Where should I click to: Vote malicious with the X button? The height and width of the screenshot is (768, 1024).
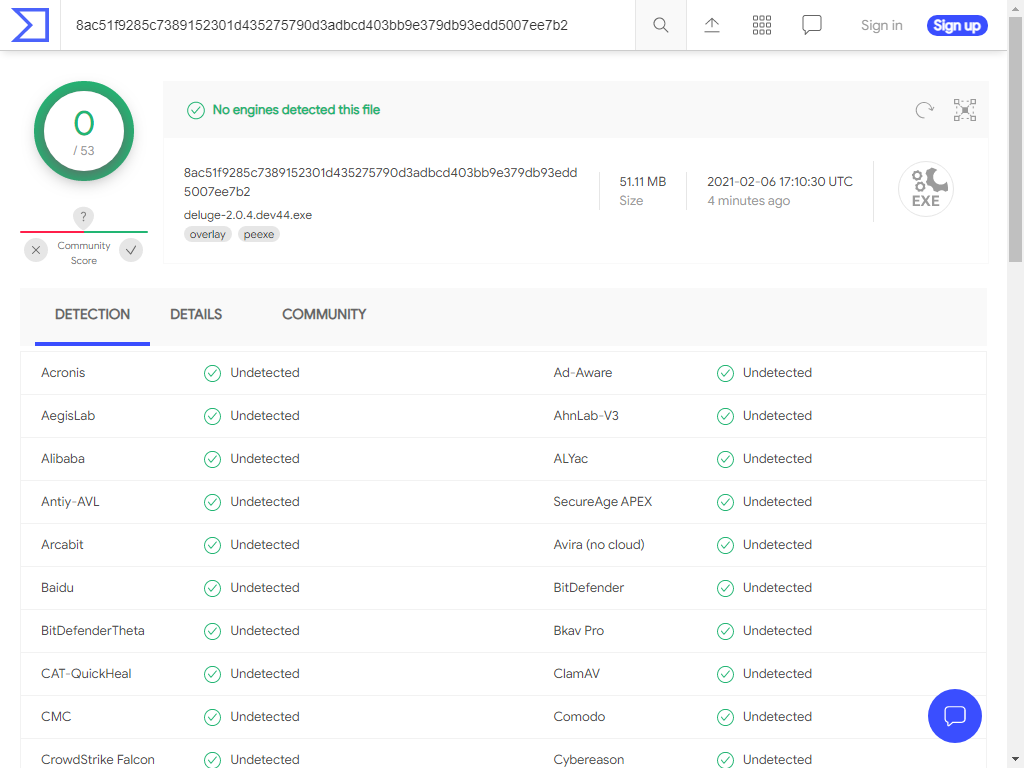(36, 250)
